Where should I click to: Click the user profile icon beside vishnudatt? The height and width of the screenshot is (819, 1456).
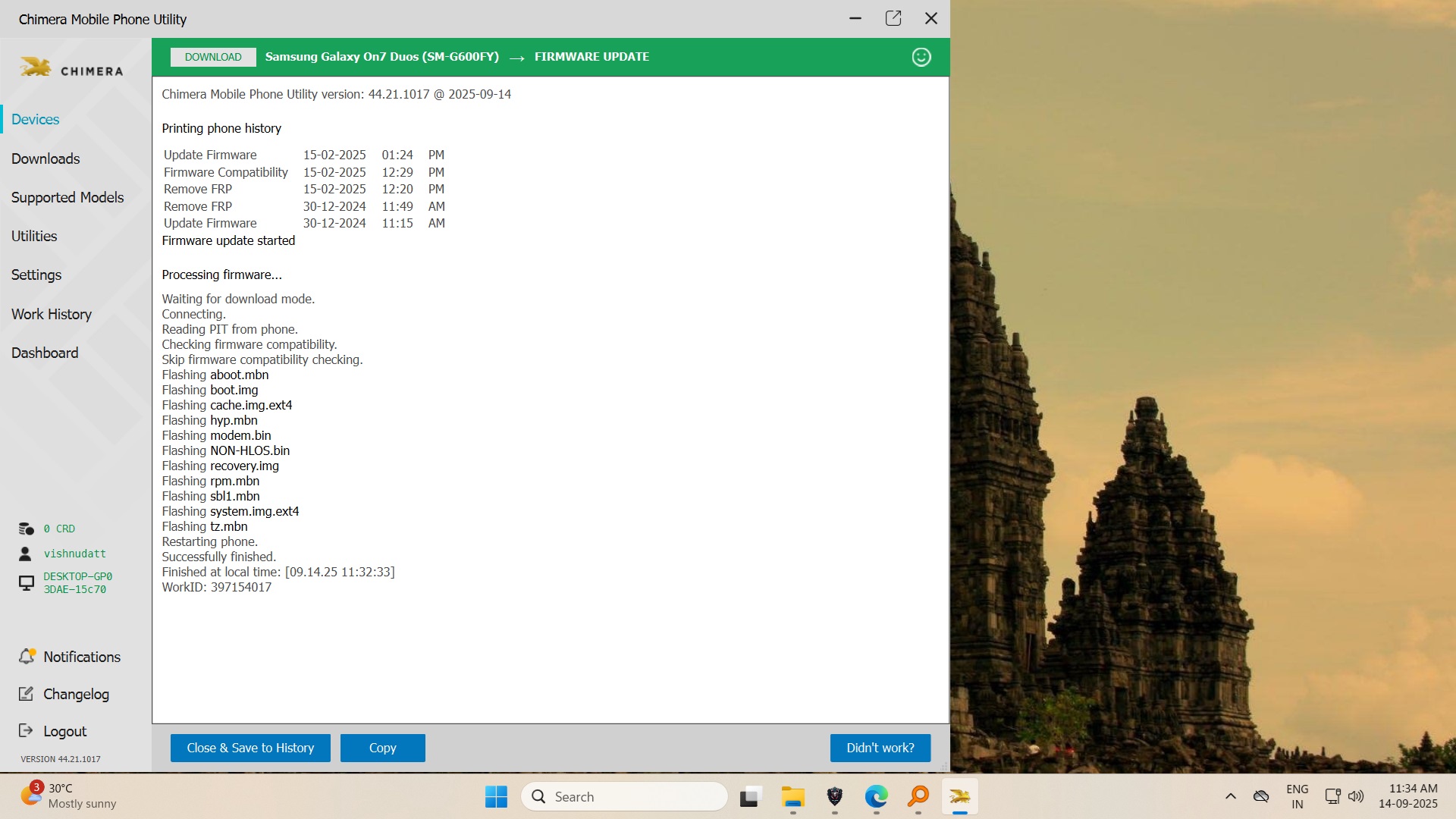point(26,554)
